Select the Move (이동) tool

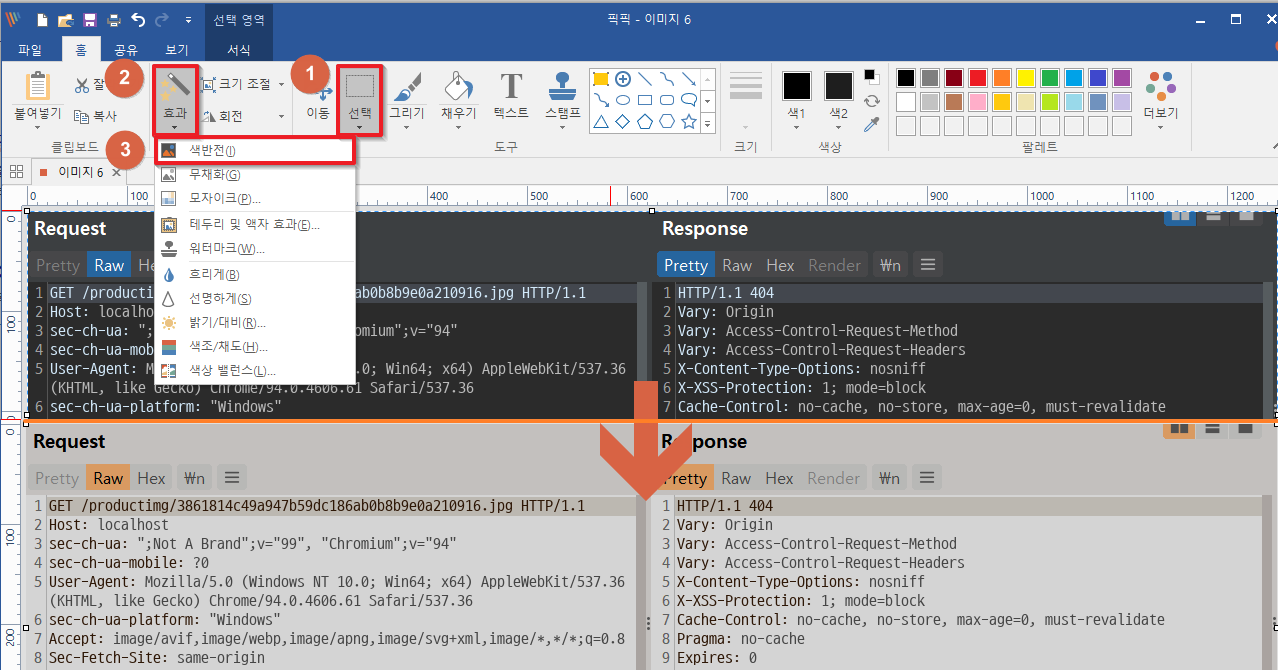coord(318,98)
